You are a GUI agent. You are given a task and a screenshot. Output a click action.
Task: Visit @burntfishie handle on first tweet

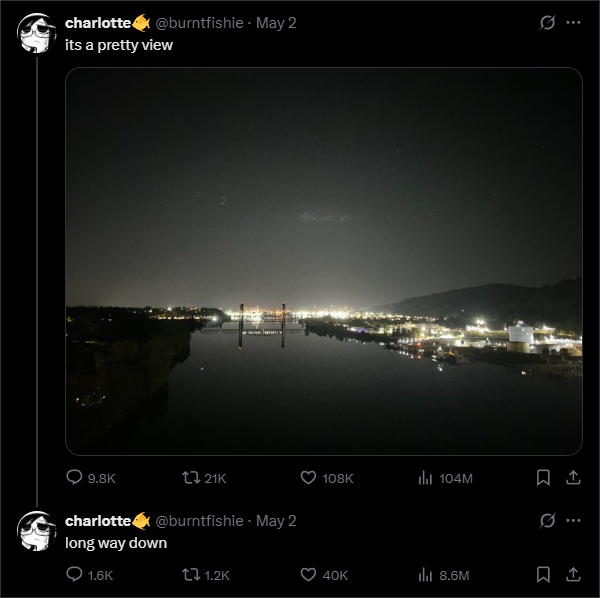pyautogui.click(x=199, y=23)
